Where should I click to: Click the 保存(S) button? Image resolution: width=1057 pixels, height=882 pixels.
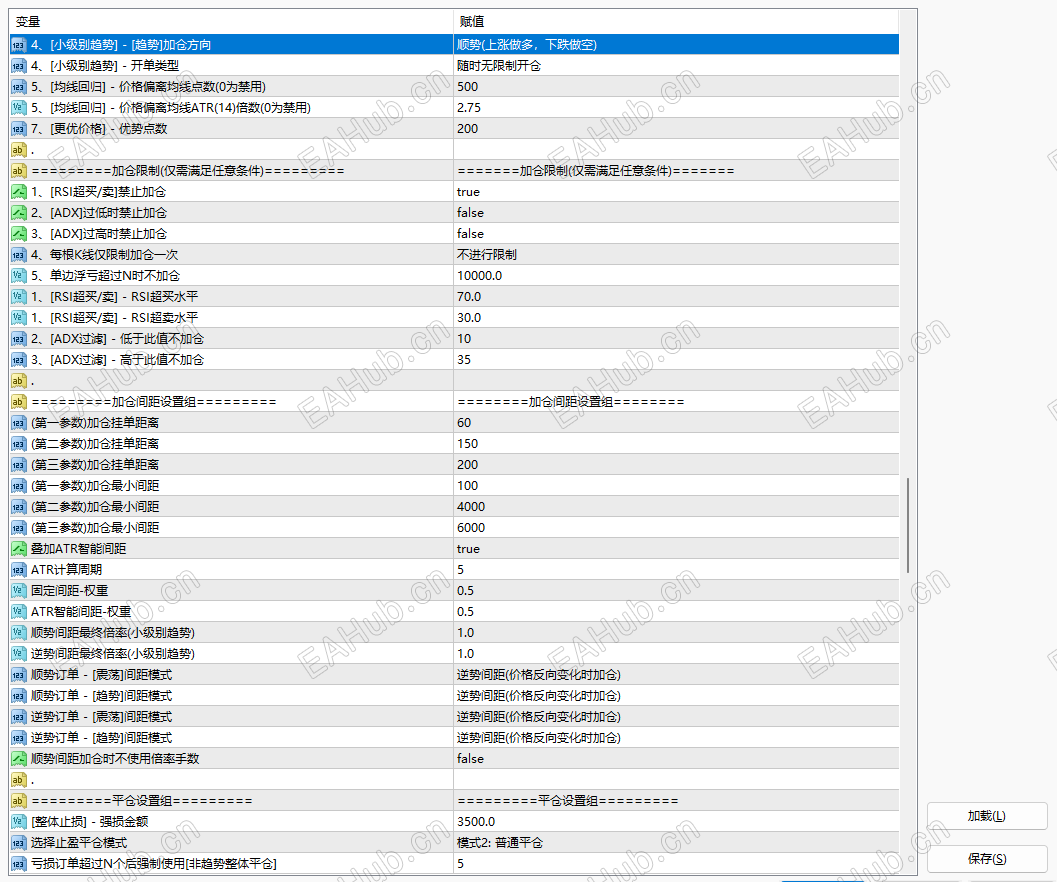click(986, 858)
